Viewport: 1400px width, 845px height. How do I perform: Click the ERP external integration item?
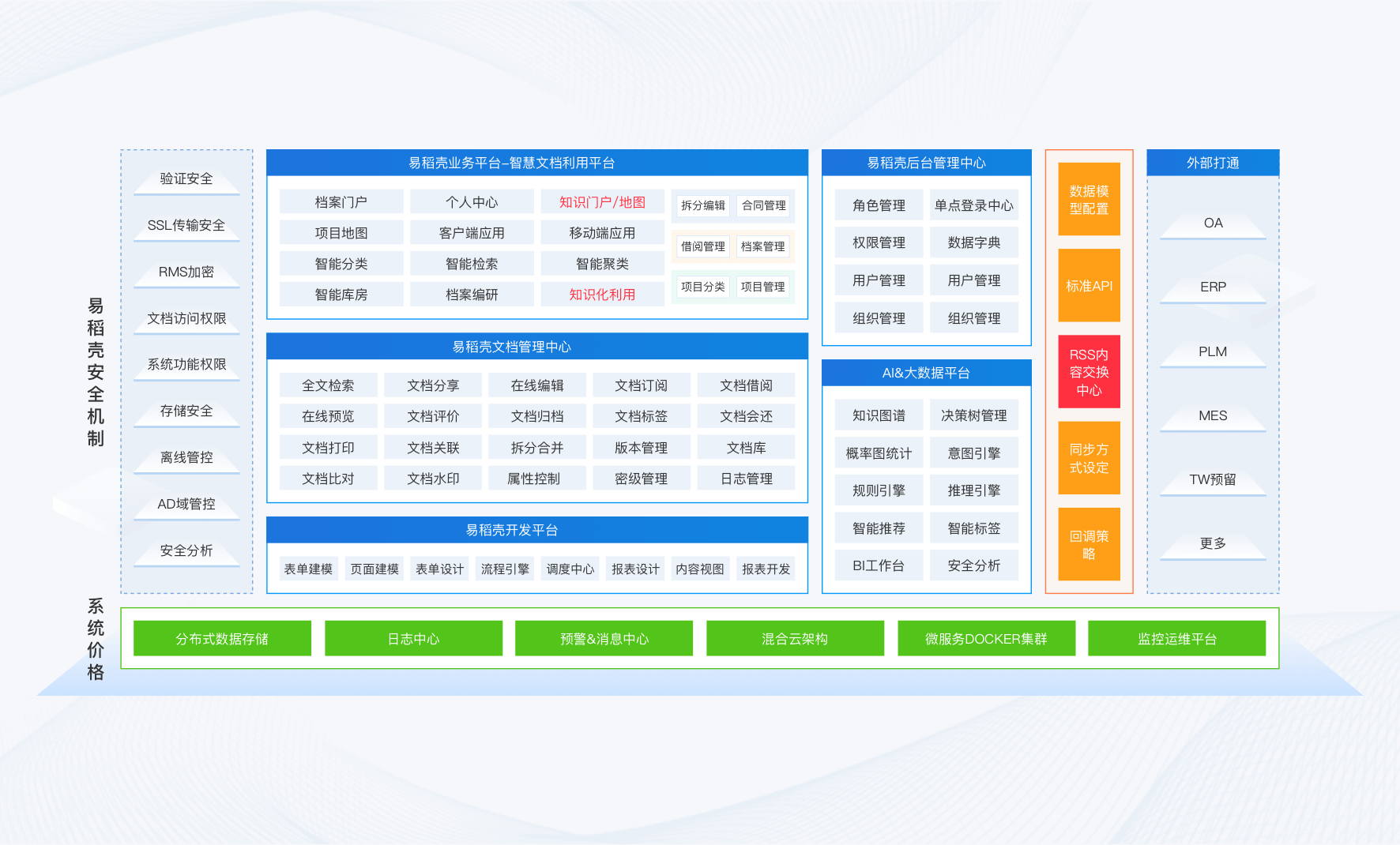tap(1213, 287)
